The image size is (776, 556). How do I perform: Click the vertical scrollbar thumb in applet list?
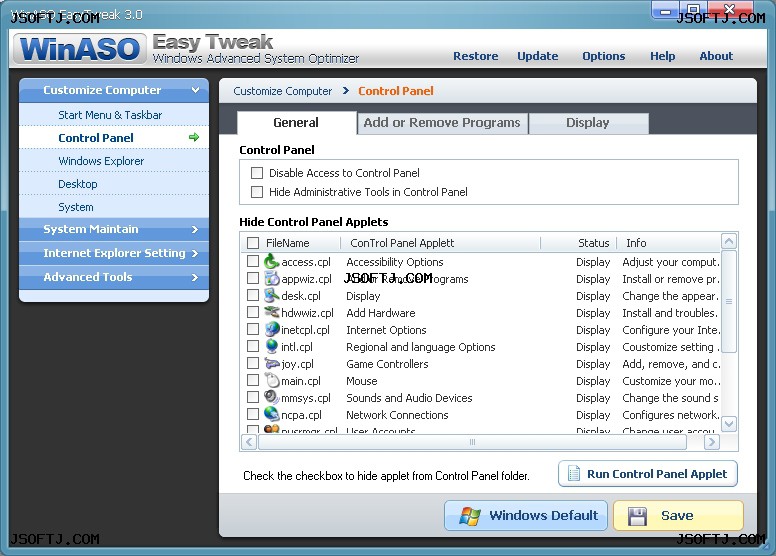[x=729, y=301]
